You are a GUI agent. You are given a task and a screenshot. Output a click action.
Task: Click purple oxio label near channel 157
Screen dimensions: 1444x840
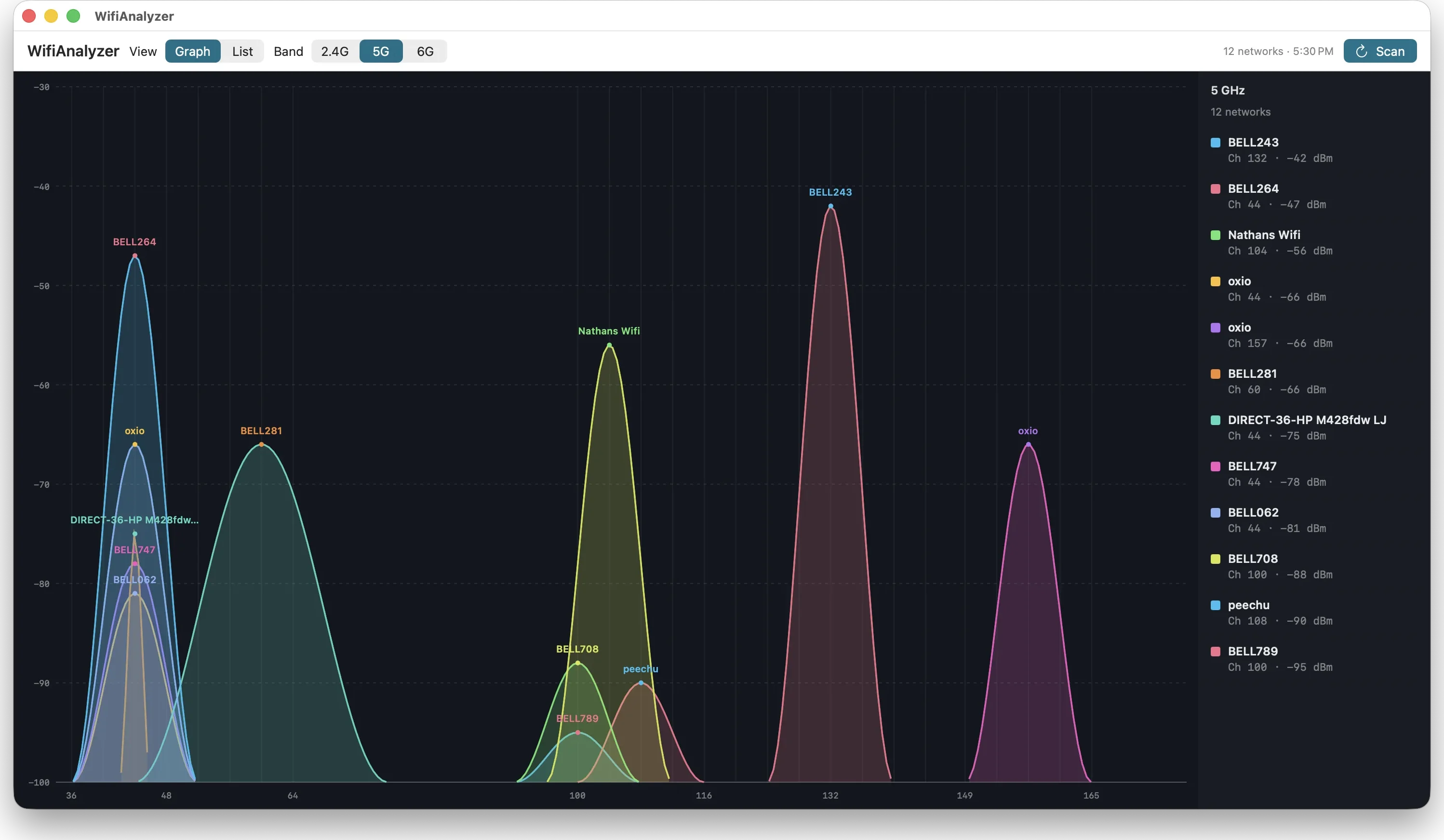[1028, 431]
